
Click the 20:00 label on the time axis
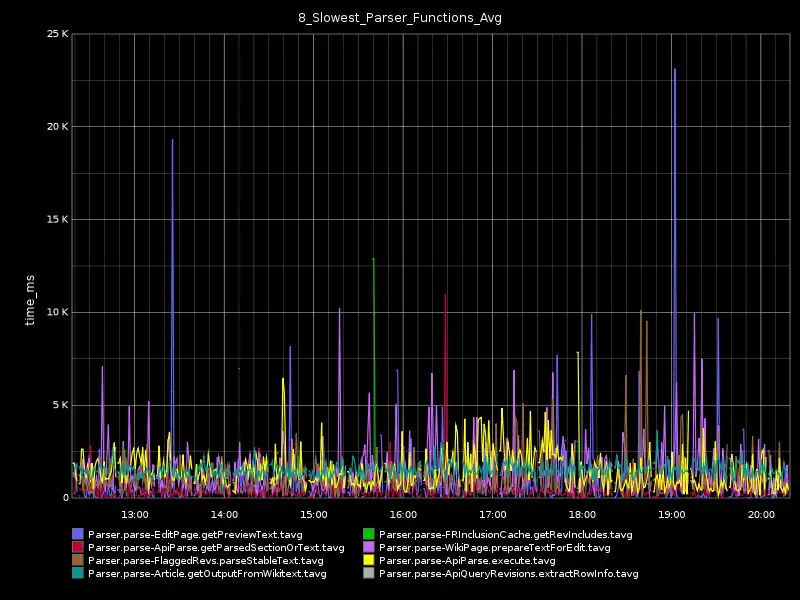point(761,514)
